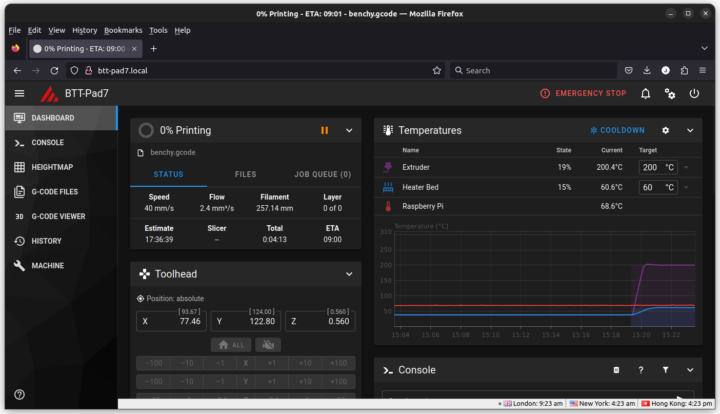Collapse the Toolhead panel

coord(349,274)
